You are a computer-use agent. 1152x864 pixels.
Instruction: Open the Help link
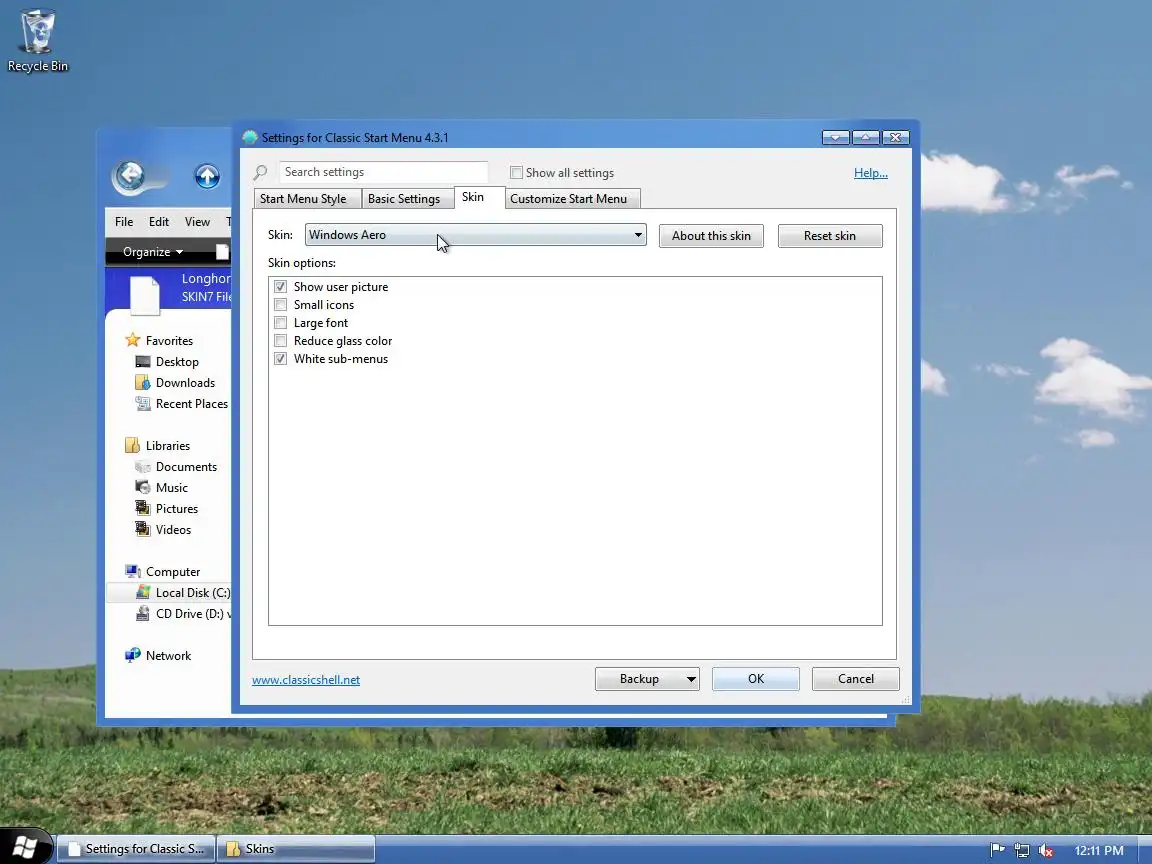pyautogui.click(x=871, y=173)
